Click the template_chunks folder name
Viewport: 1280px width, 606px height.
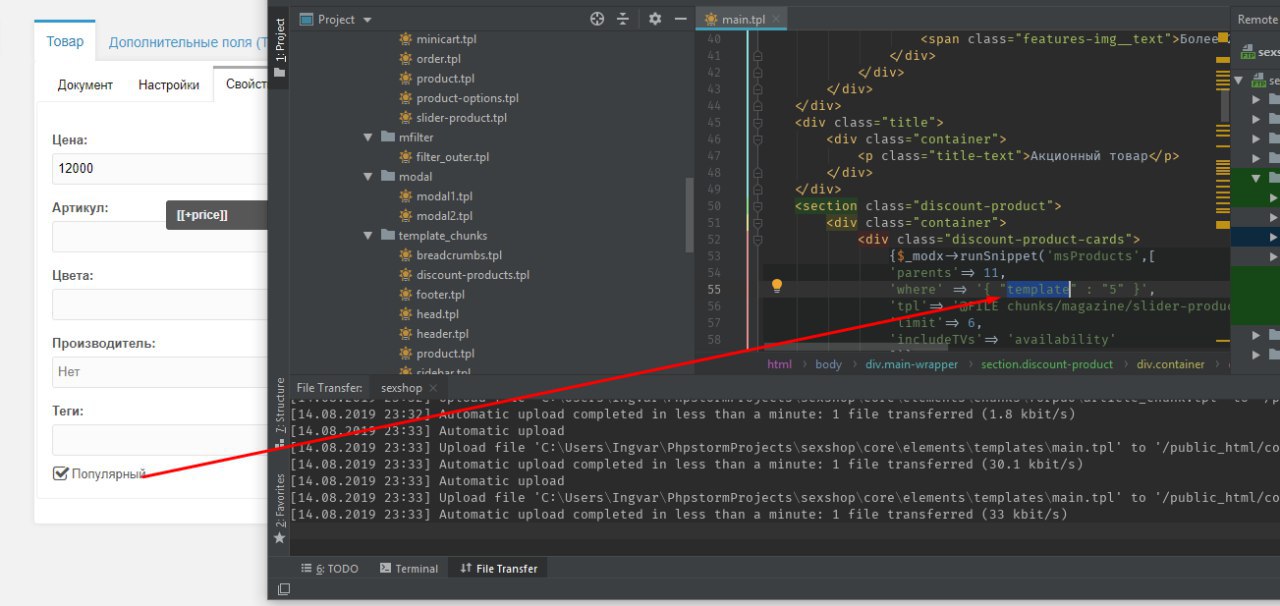(x=443, y=235)
